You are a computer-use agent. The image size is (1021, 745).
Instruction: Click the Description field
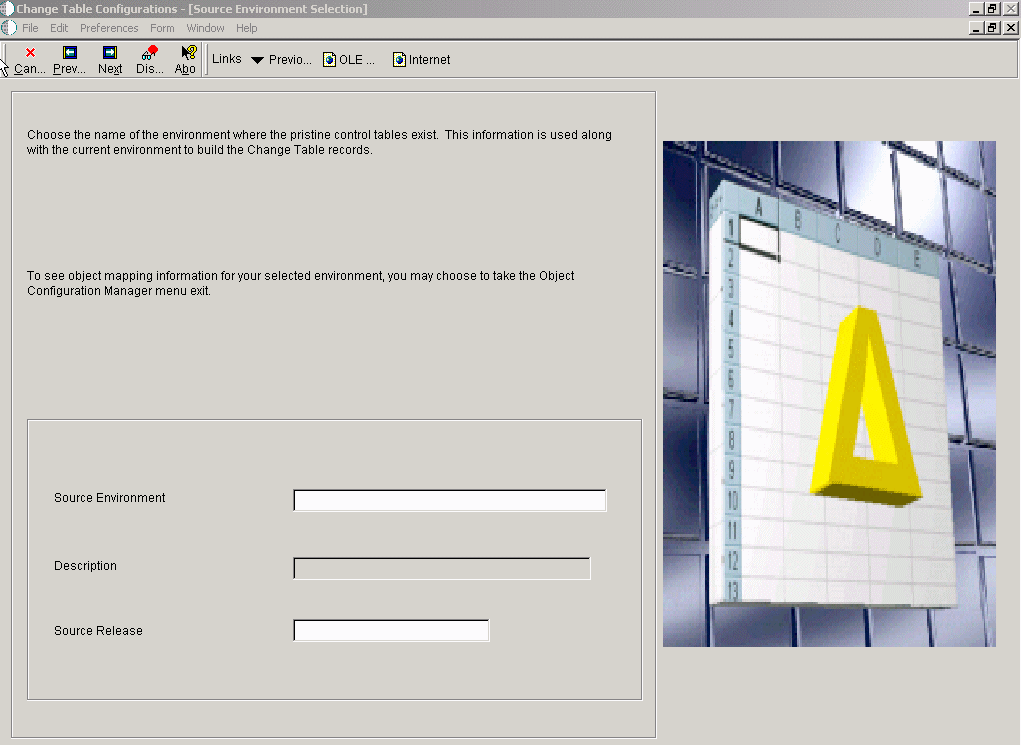(x=442, y=569)
